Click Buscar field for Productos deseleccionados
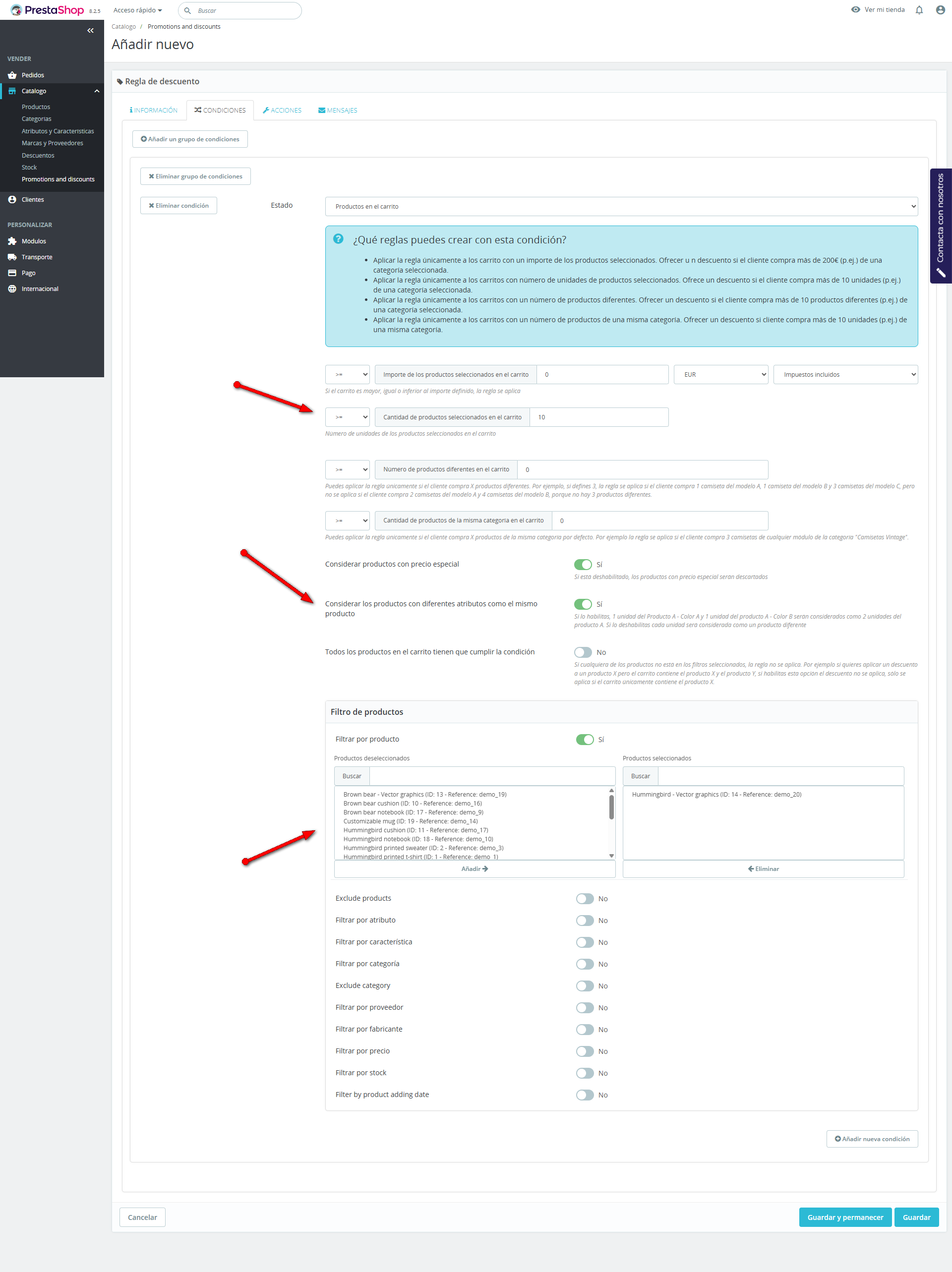 click(x=492, y=776)
